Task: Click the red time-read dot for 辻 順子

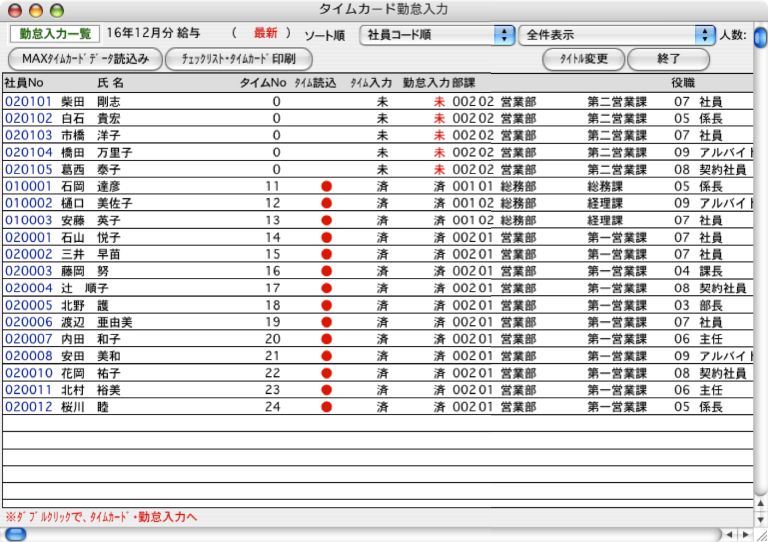Action: 325,288
